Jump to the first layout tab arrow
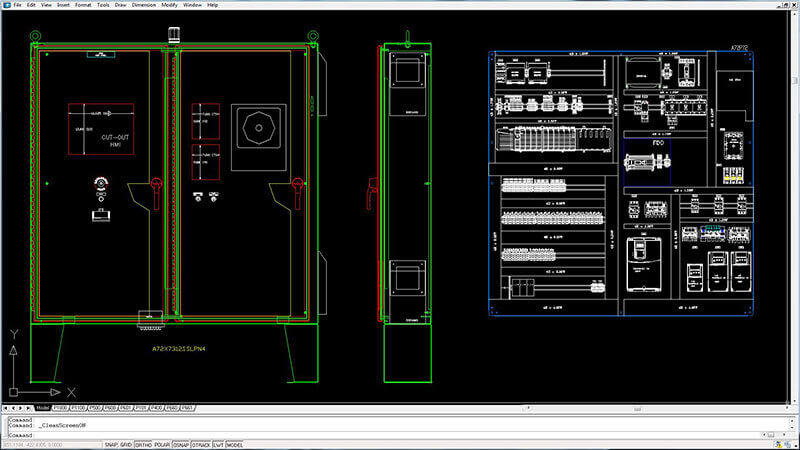This screenshot has height=450, width=800. [6, 408]
